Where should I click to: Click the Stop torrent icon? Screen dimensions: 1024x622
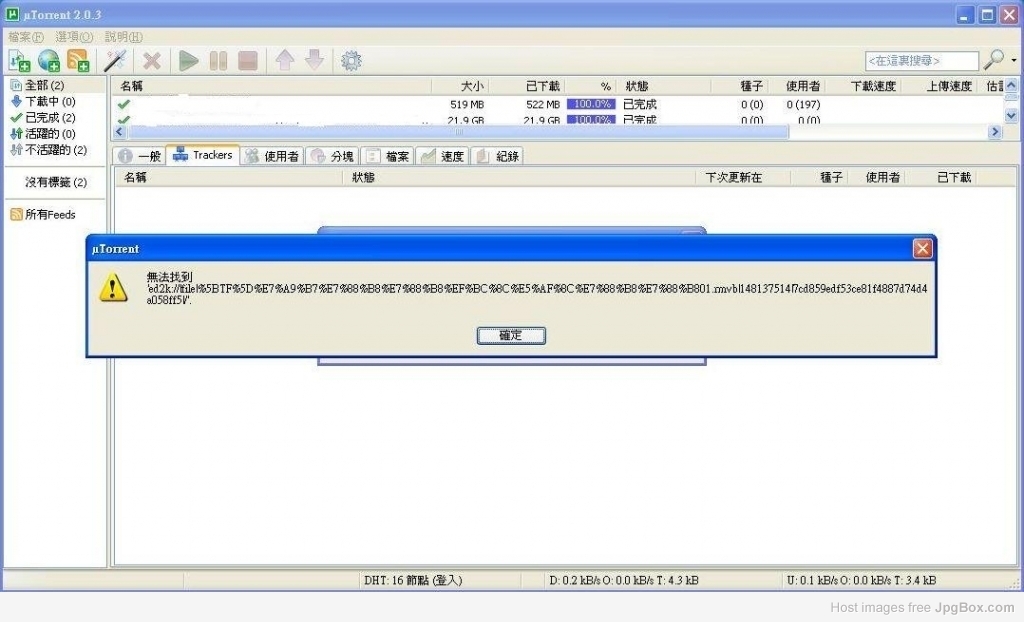pyautogui.click(x=248, y=61)
